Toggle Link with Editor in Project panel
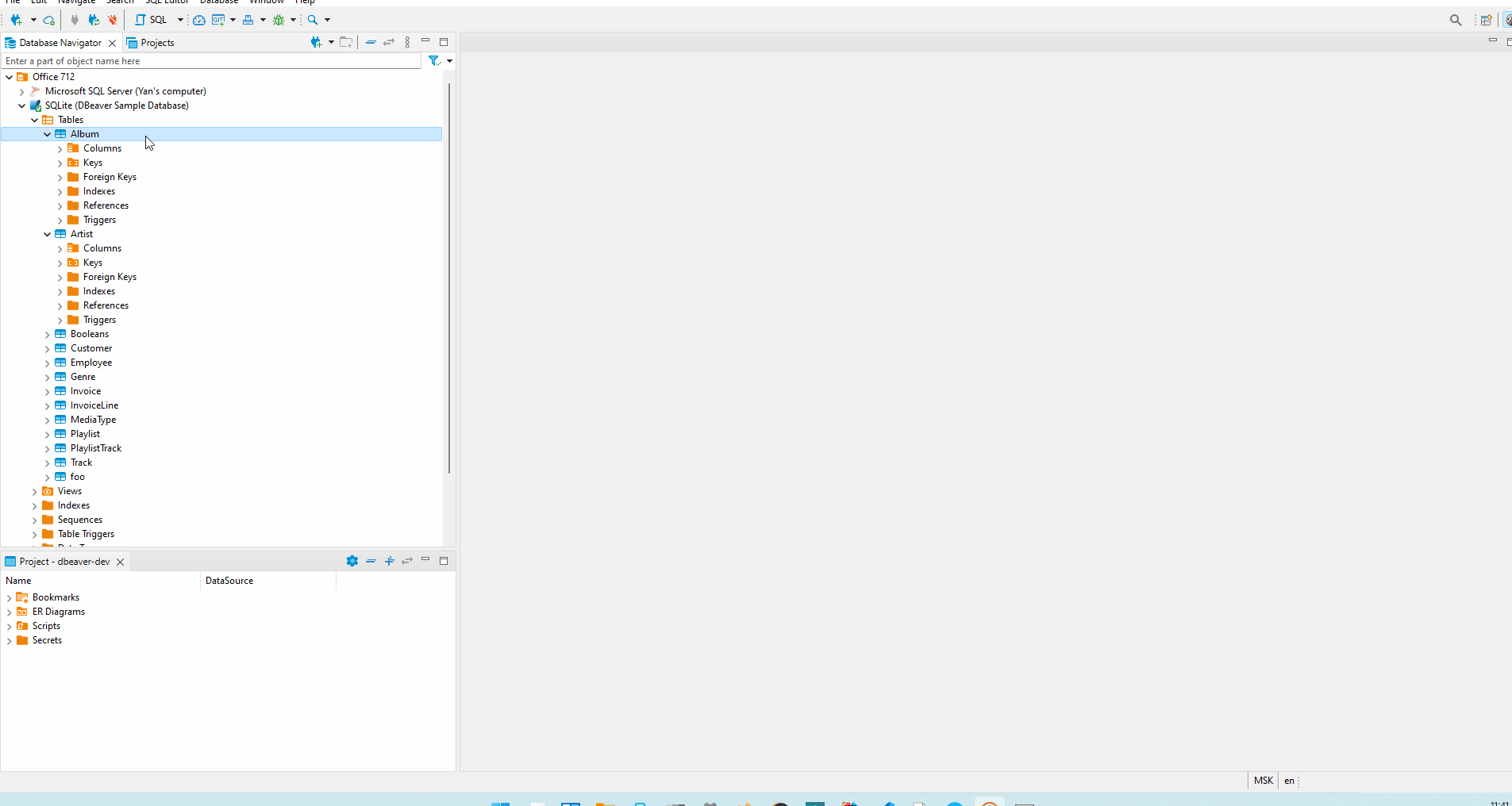The image size is (1512, 806). [x=407, y=561]
